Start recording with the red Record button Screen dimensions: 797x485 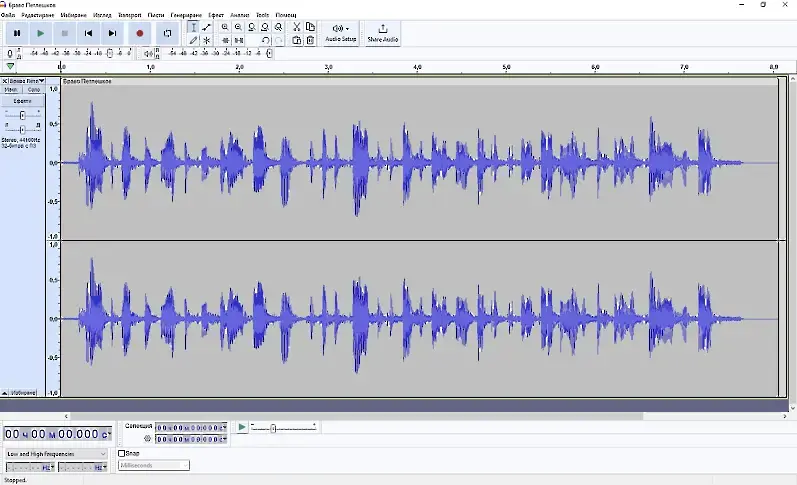click(140, 34)
